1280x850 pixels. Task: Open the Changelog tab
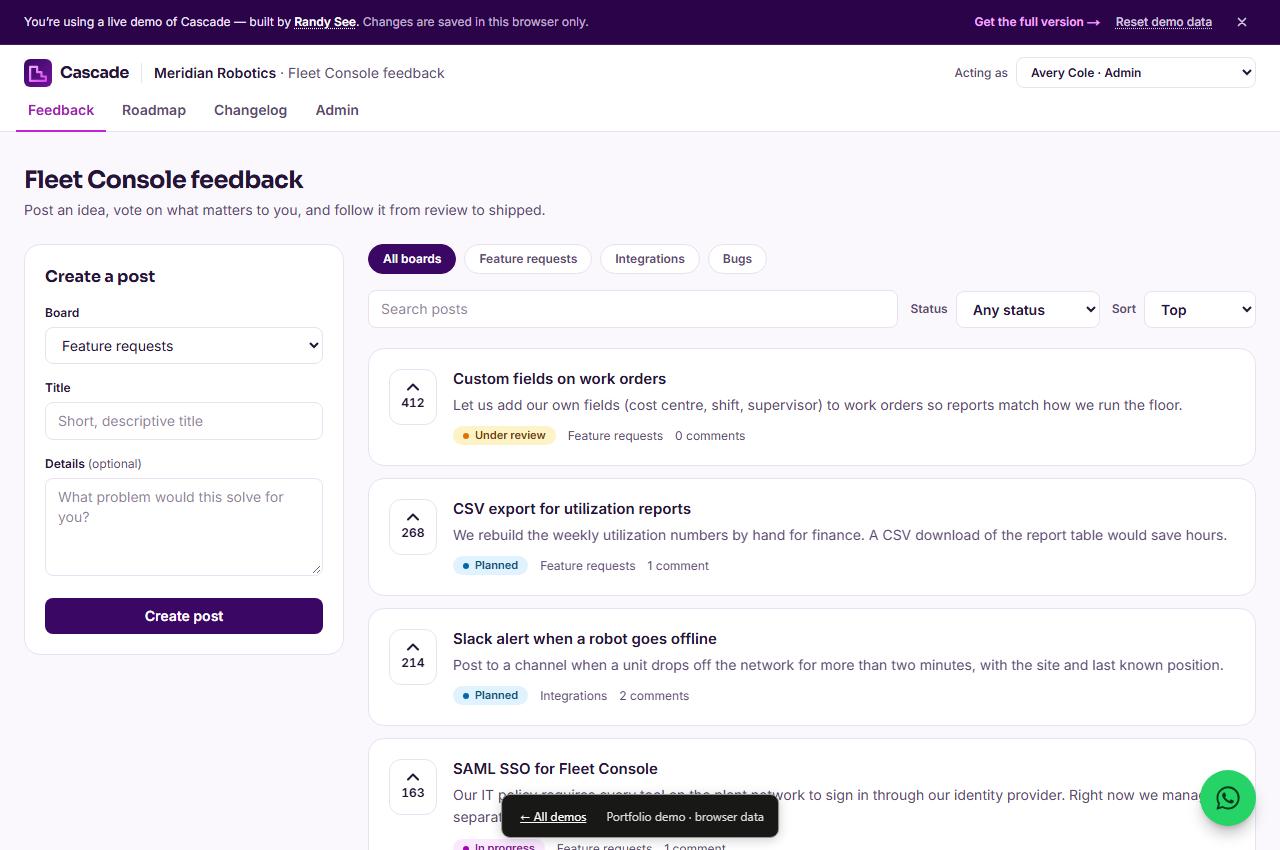click(250, 111)
